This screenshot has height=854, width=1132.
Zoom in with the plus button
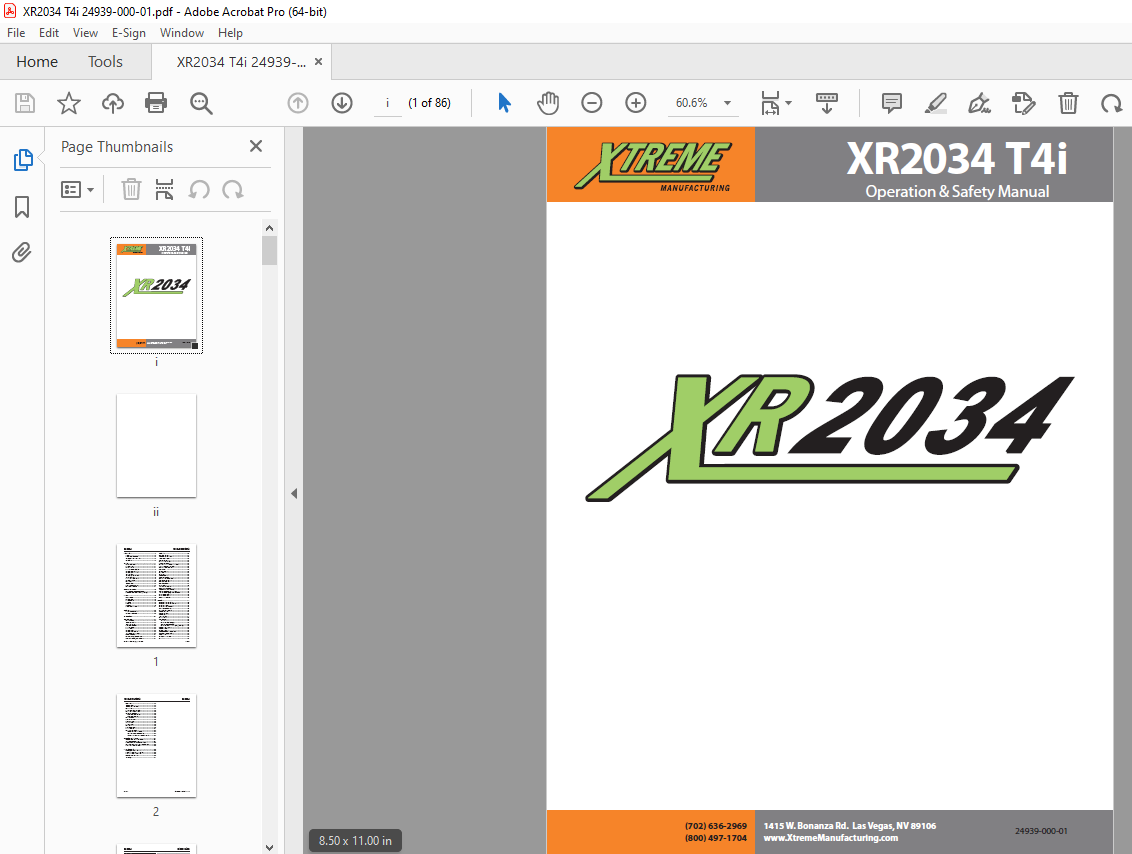click(x=635, y=103)
